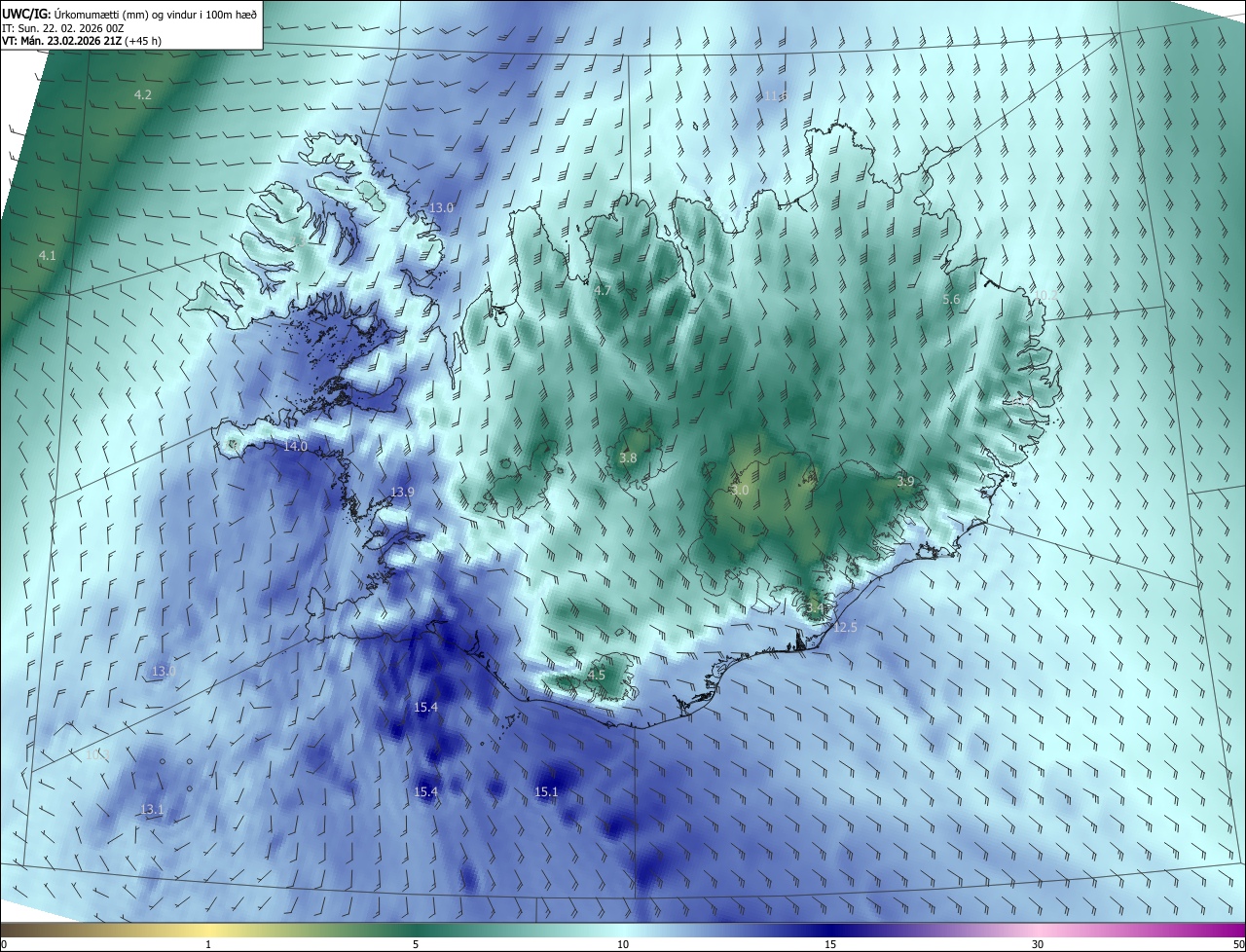Click the 10 tick on the color scale
Screen dimensions: 1246x952
(x=623, y=944)
